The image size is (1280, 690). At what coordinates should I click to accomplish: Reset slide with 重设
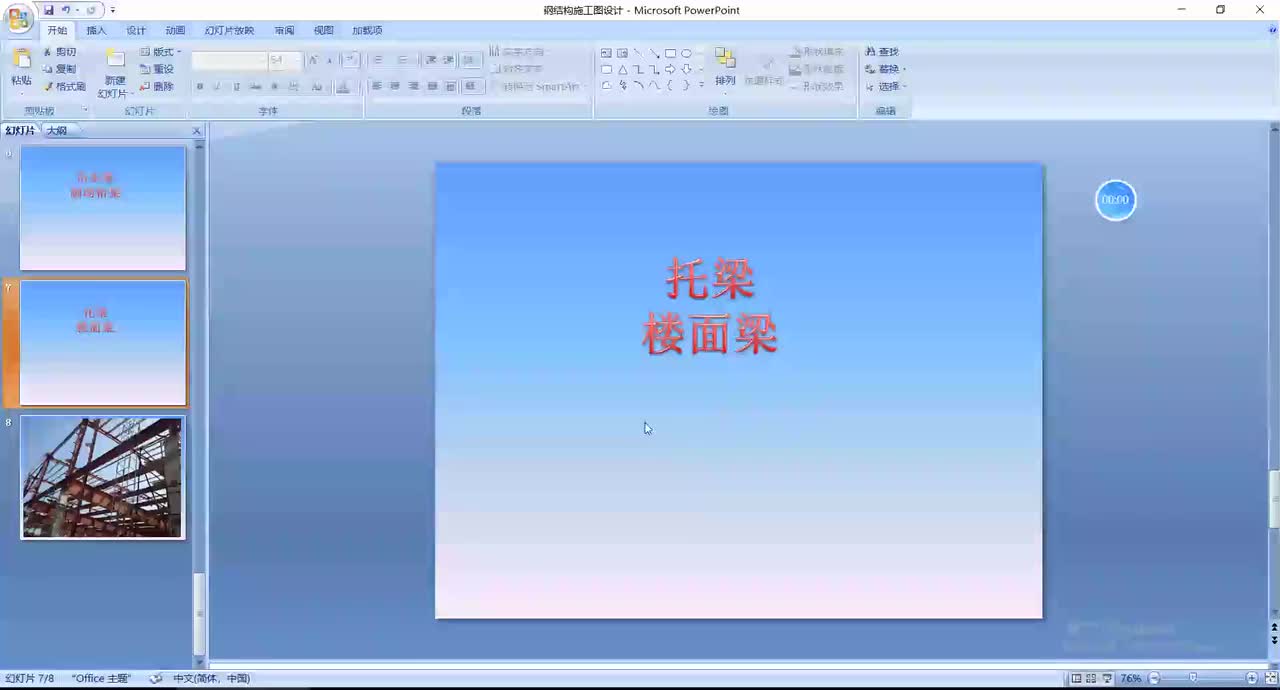tap(157, 69)
